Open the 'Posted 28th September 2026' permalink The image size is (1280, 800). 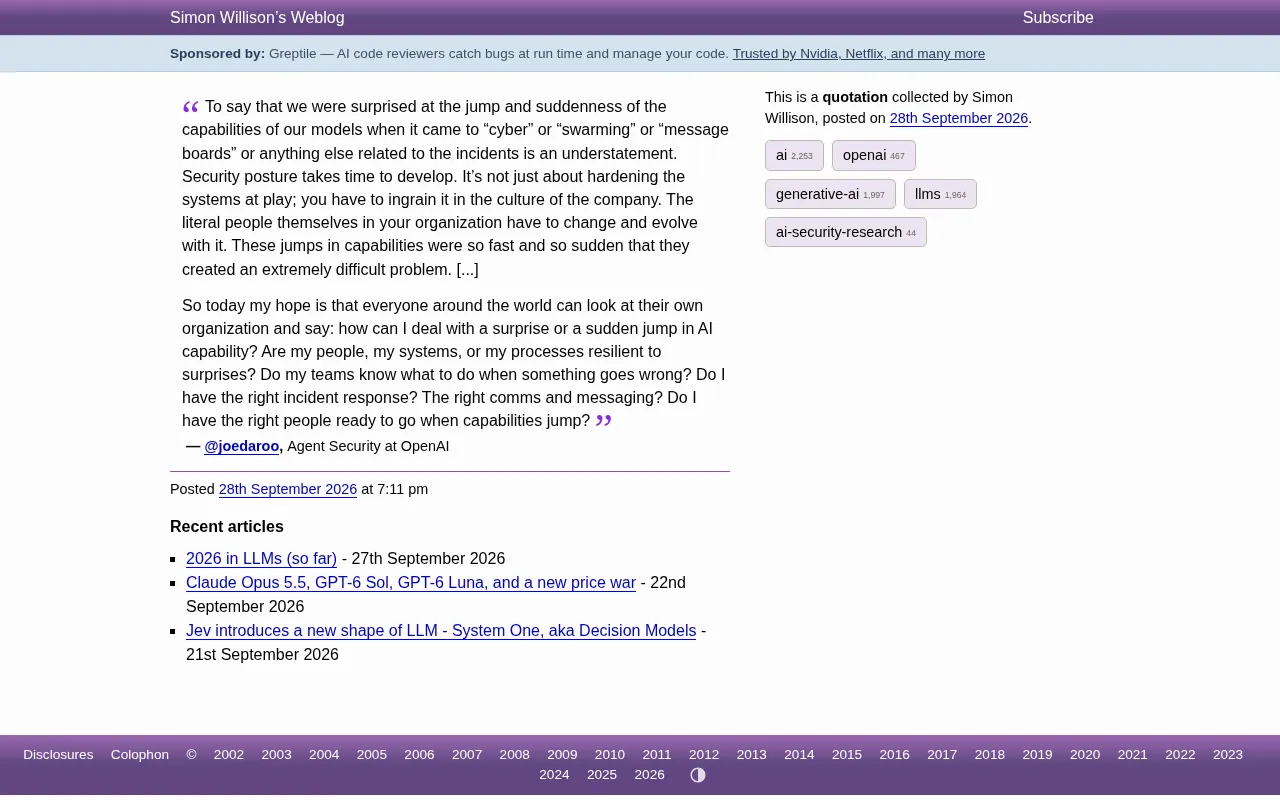(x=288, y=489)
